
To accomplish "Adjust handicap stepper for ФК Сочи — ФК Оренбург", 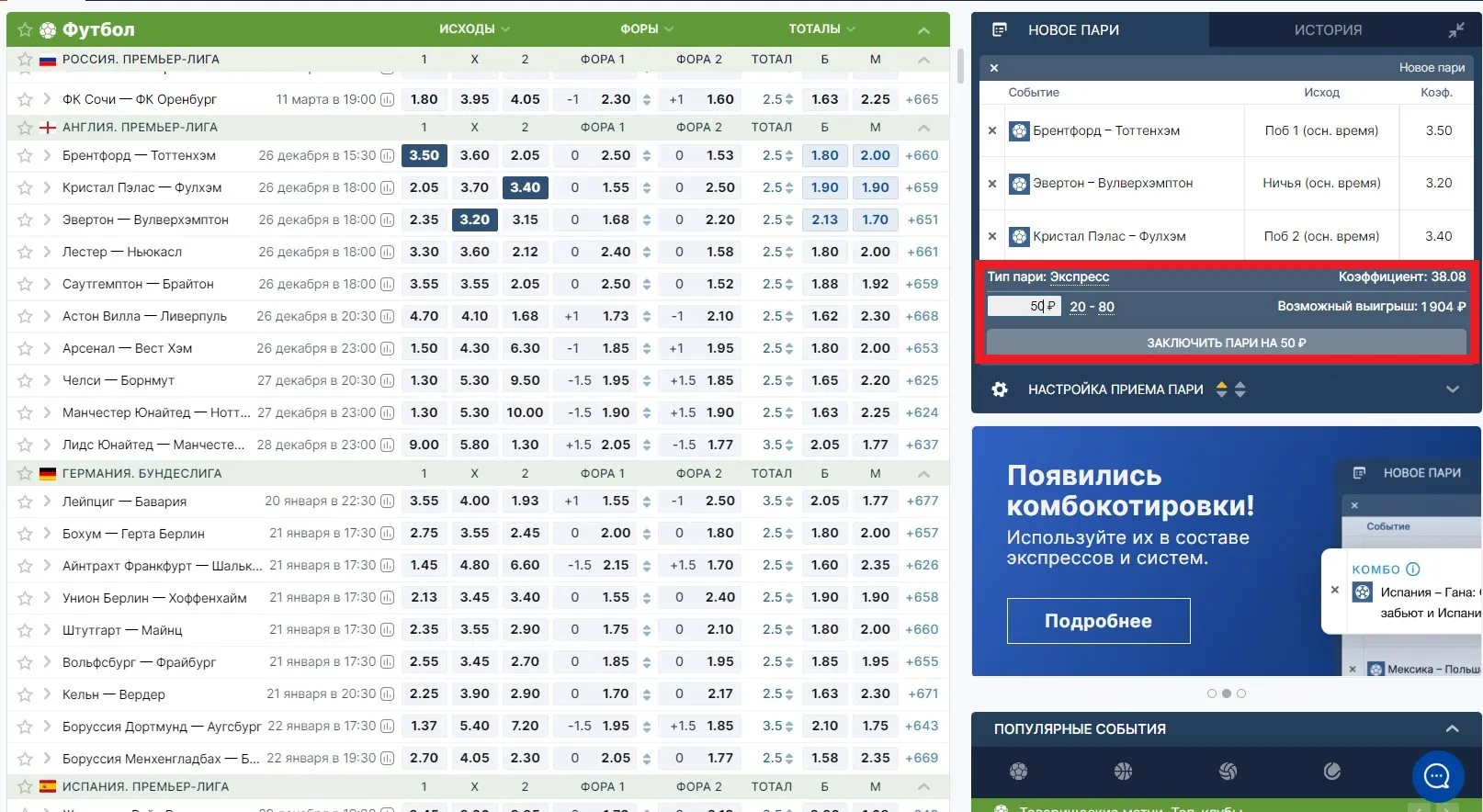I will pos(647,100).
